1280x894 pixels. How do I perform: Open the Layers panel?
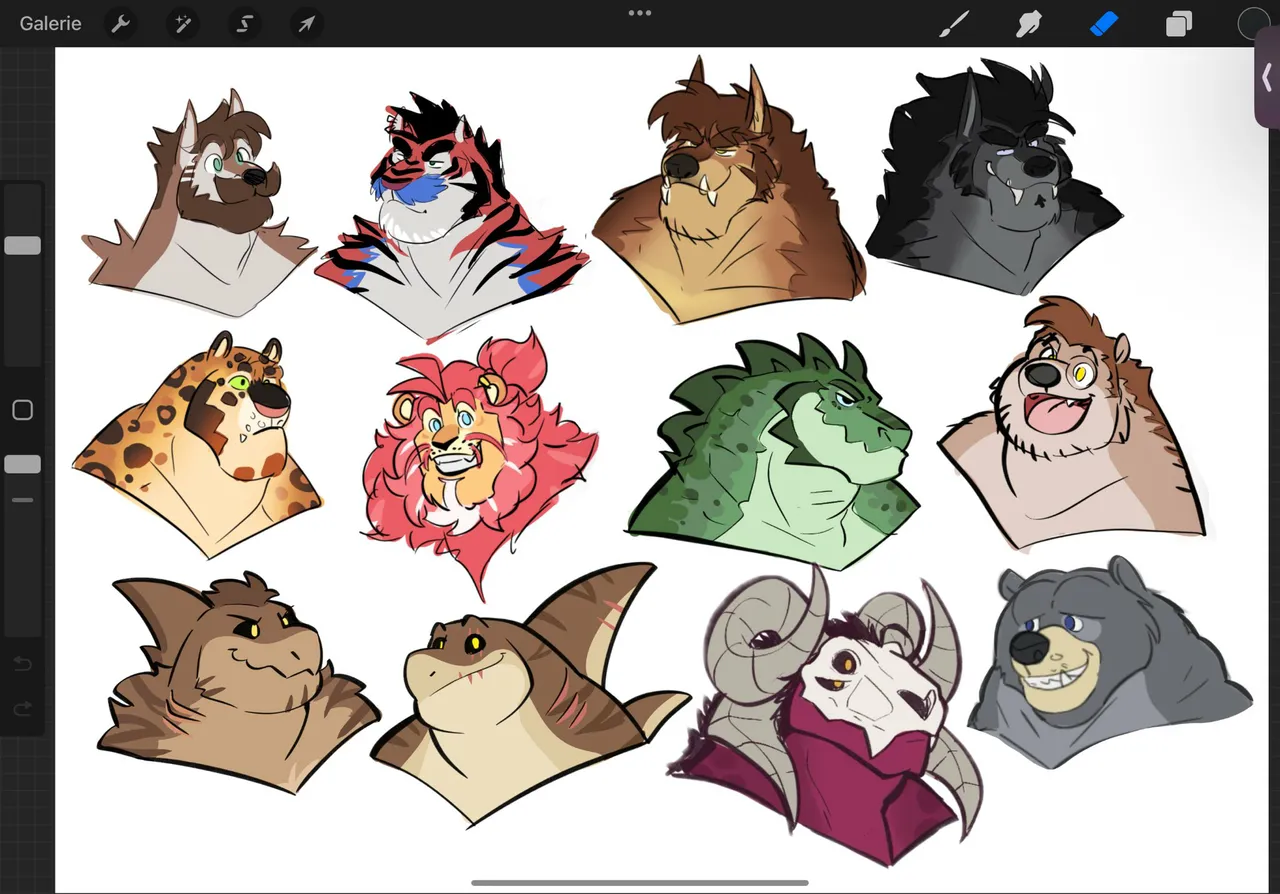click(1179, 23)
